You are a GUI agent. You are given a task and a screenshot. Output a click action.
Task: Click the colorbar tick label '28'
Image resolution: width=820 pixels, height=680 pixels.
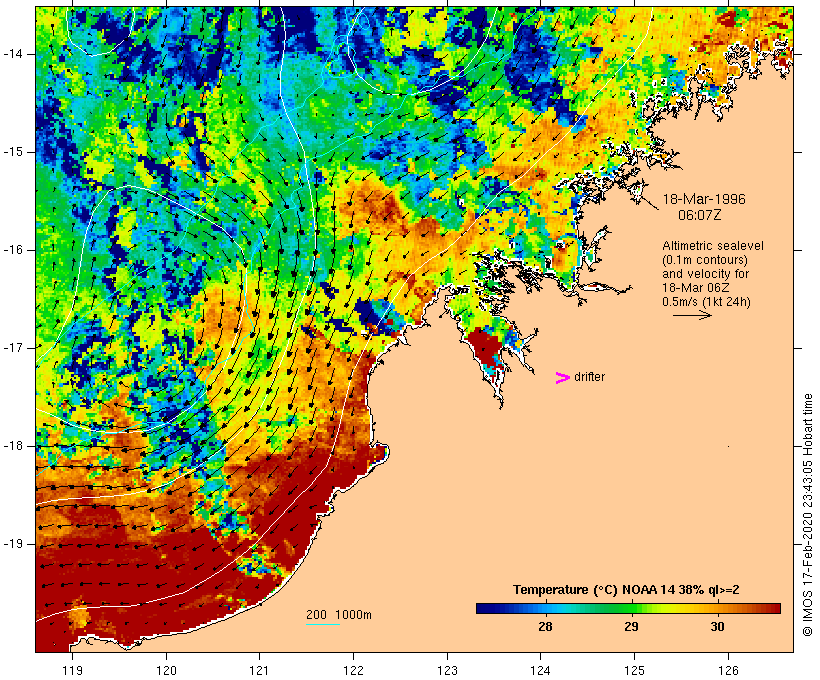(x=545, y=627)
